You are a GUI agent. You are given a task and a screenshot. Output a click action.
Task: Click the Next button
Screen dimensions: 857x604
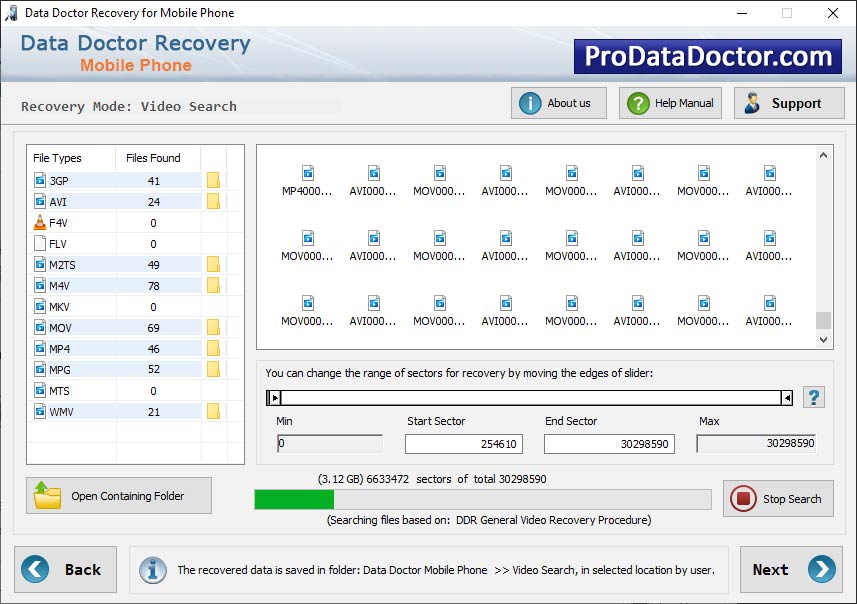[790, 569]
